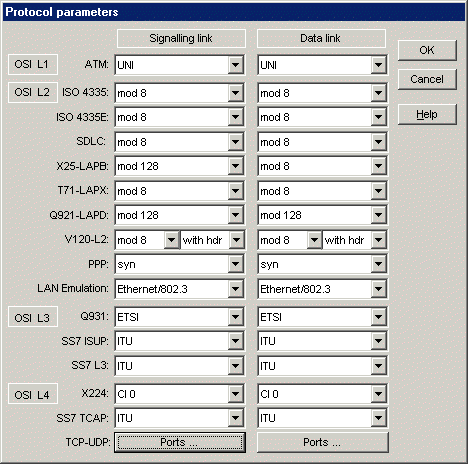Expand LAN Emulation Data link Ethernet dropdown

(378, 289)
